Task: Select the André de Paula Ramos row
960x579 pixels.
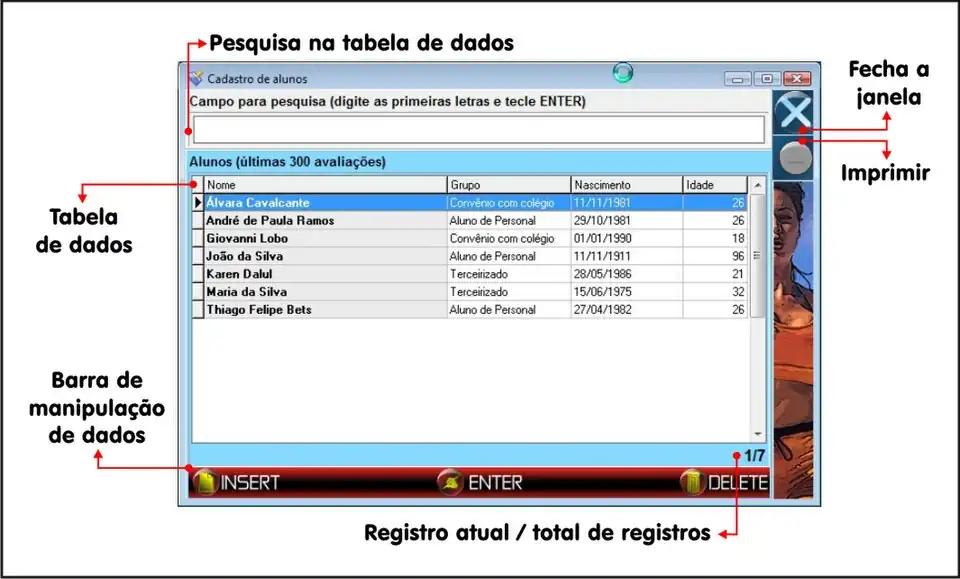Action: click(x=270, y=221)
